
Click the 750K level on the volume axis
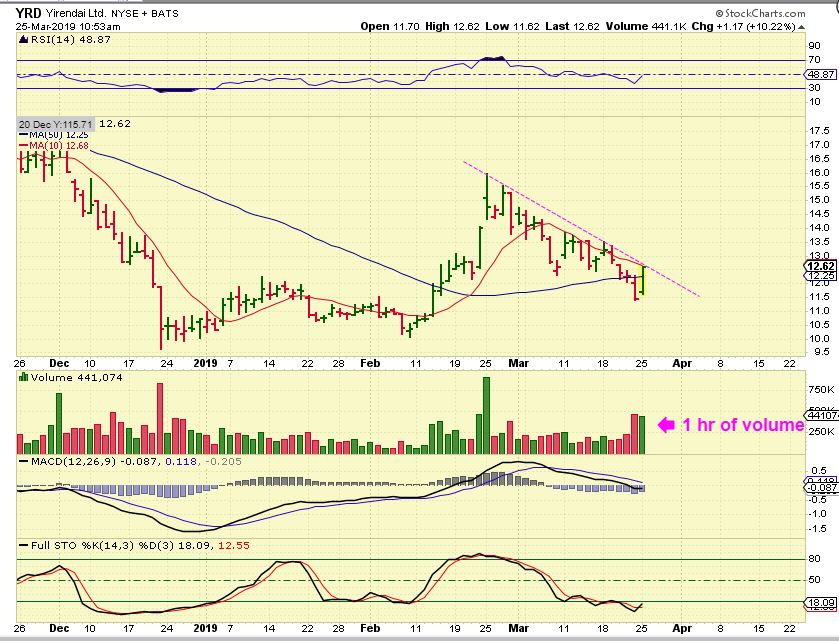[x=821, y=389]
